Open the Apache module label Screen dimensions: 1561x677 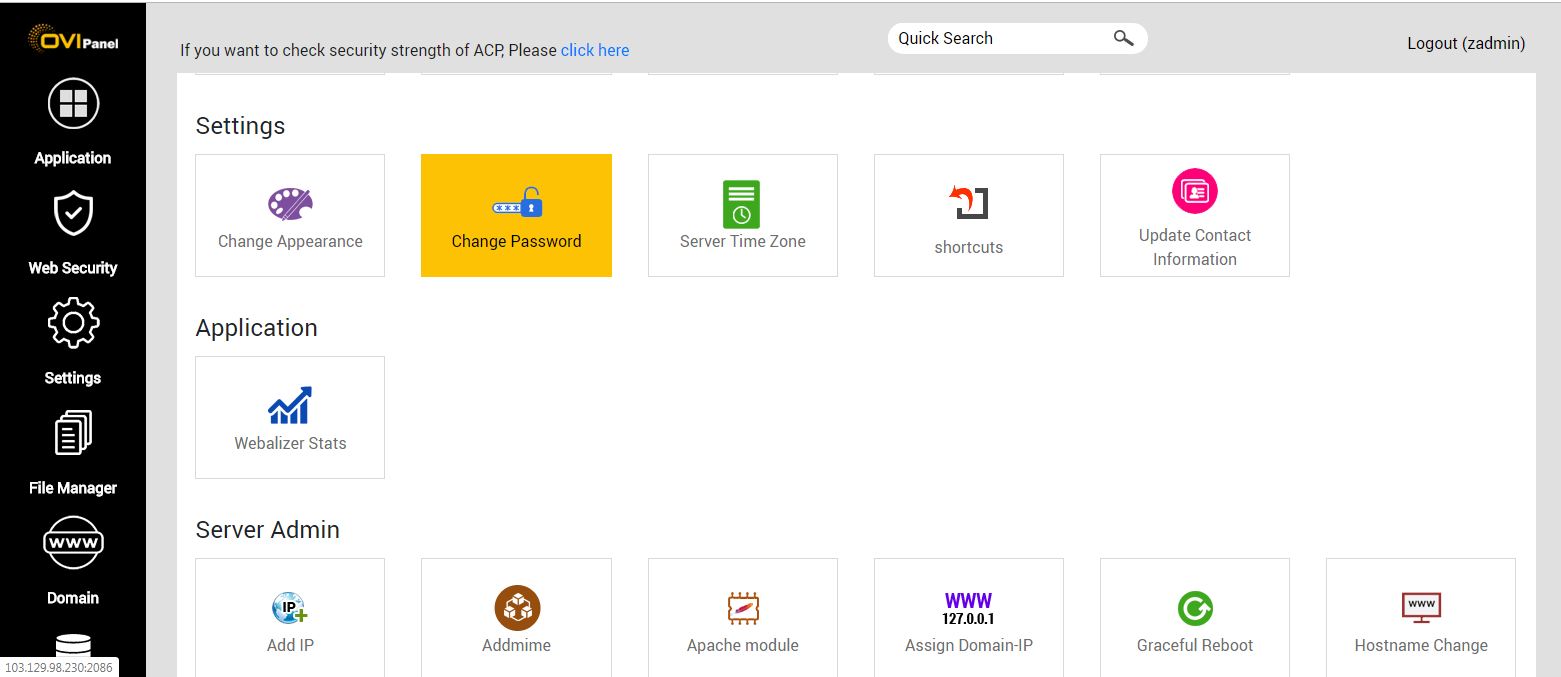click(743, 645)
